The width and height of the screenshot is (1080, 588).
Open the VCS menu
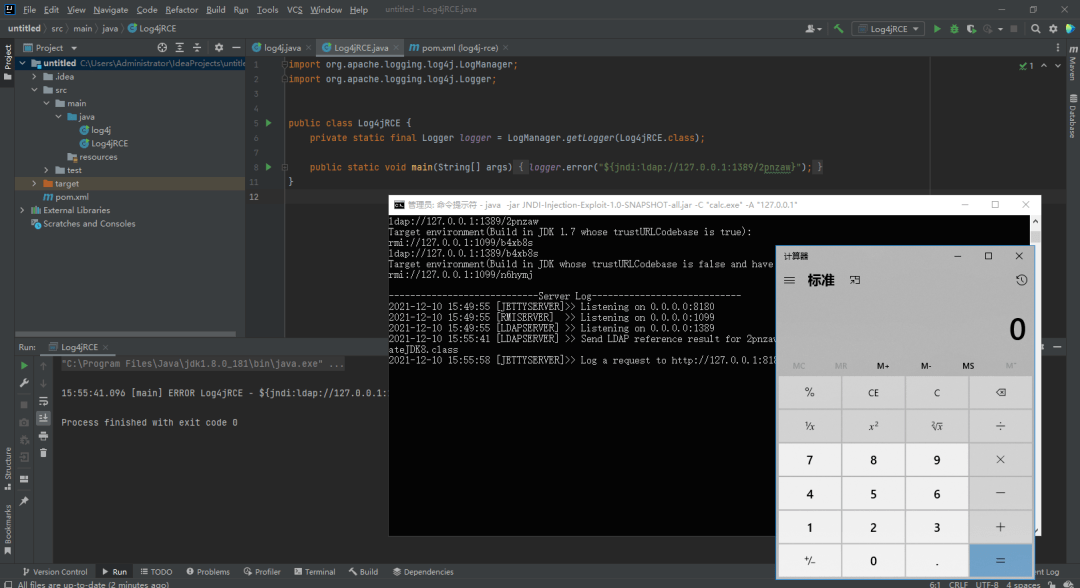pyautogui.click(x=294, y=10)
